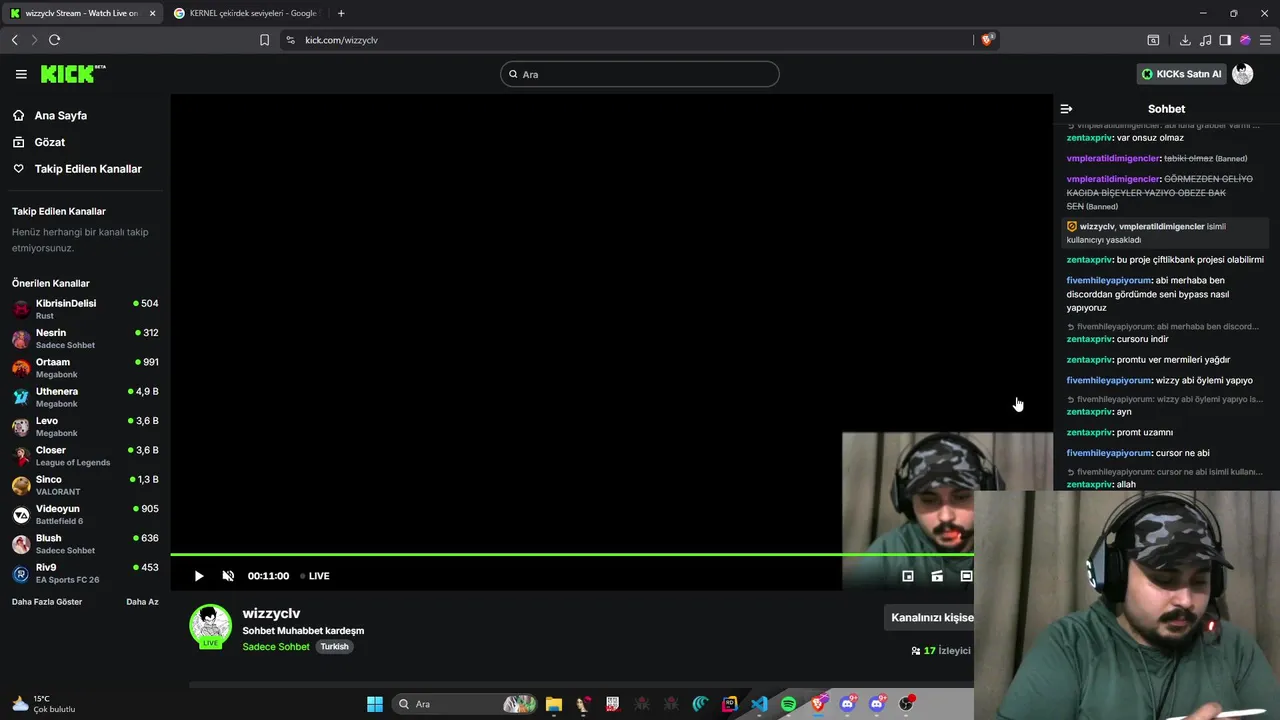Collapse list with Daha Az
The height and width of the screenshot is (720, 1280).
(x=142, y=602)
